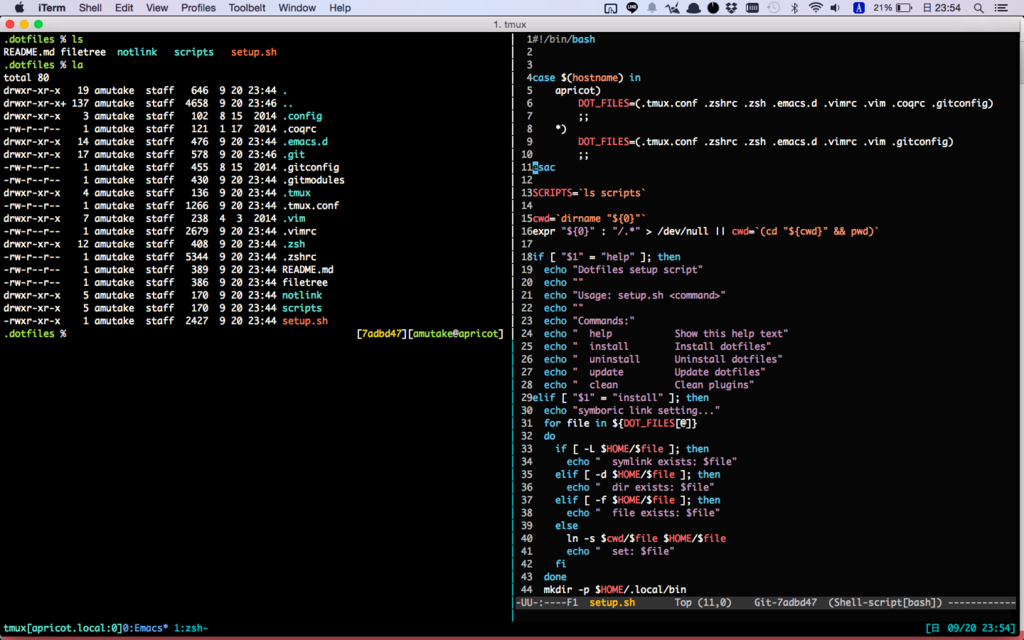Click '[amutake@apricot]' in right prompt
This screenshot has height=640, width=1024.
pyautogui.click(x=456, y=334)
